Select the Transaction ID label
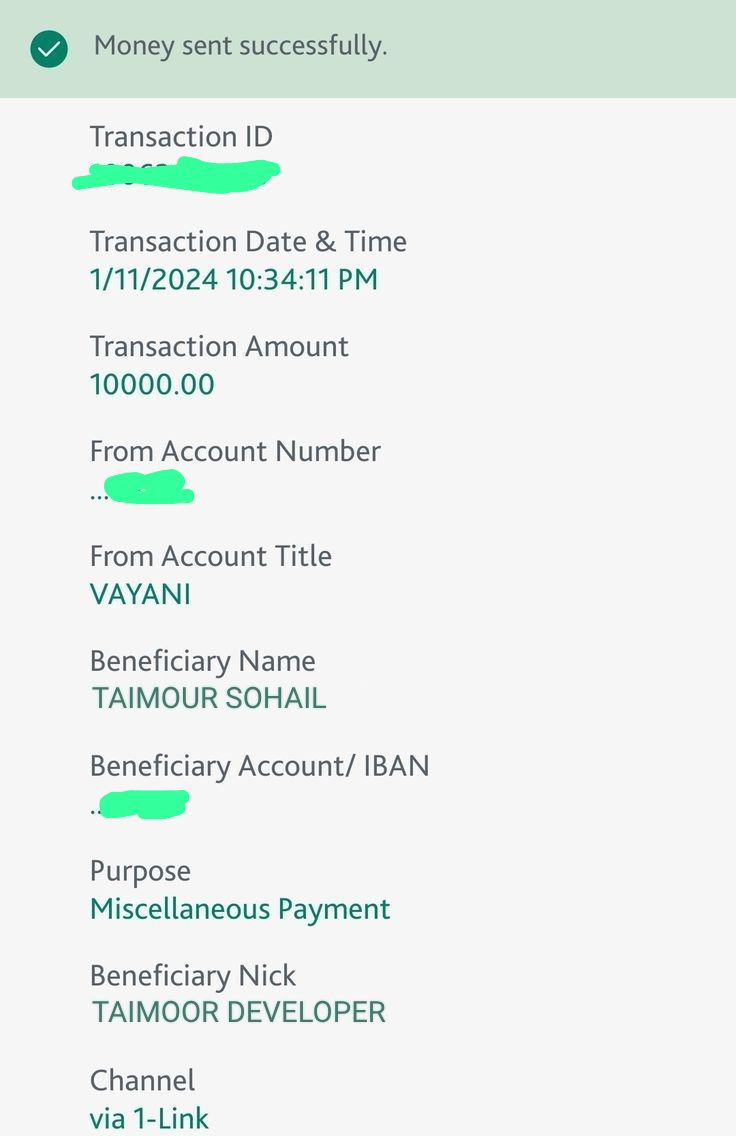Image resolution: width=736 pixels, height=1136 pixels. 181,137
